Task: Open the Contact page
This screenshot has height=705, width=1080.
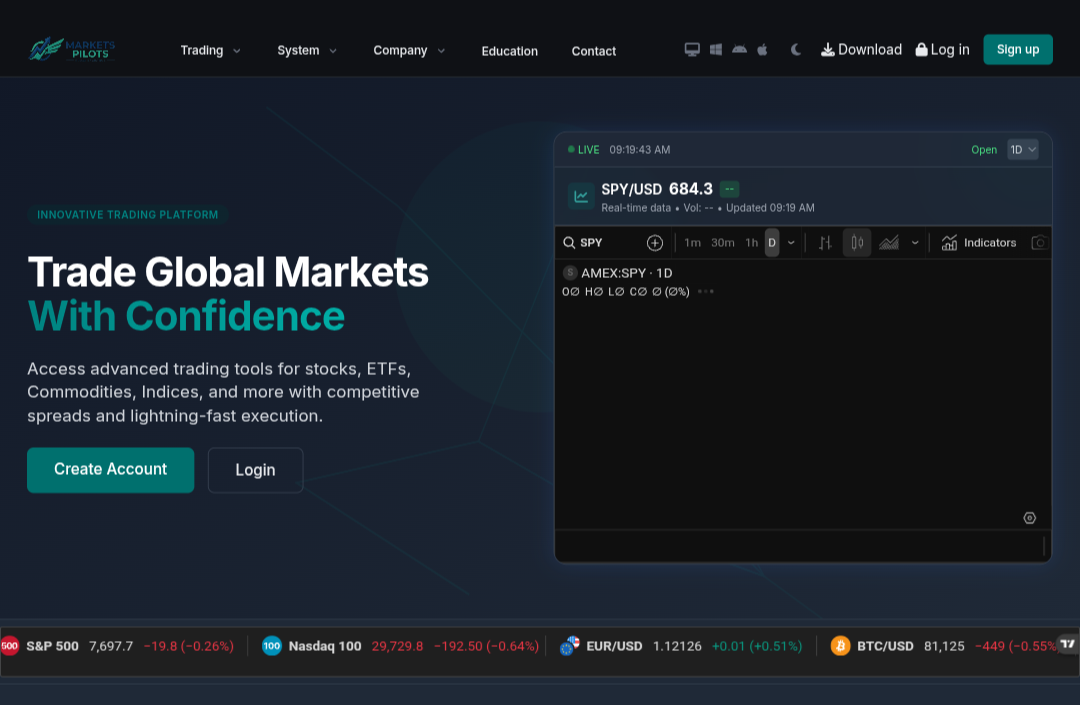Action: [594, 51]
